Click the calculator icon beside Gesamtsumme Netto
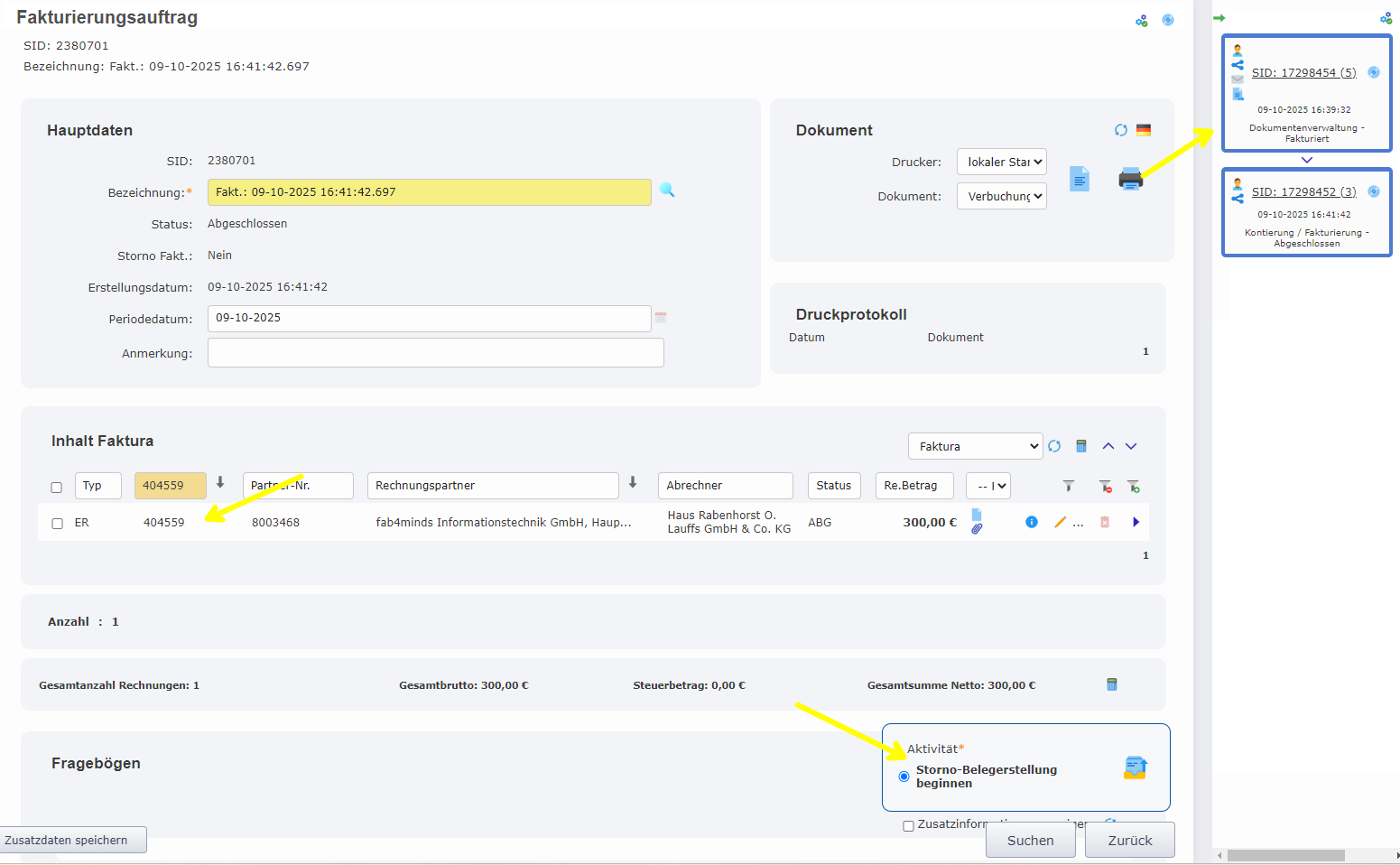Viewport: 1400px width, 865px height. pos(1112,684)
